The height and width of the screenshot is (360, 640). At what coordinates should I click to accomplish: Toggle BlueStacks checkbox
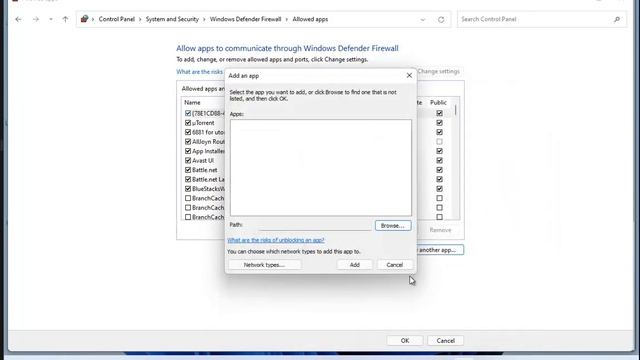[188, 189]
